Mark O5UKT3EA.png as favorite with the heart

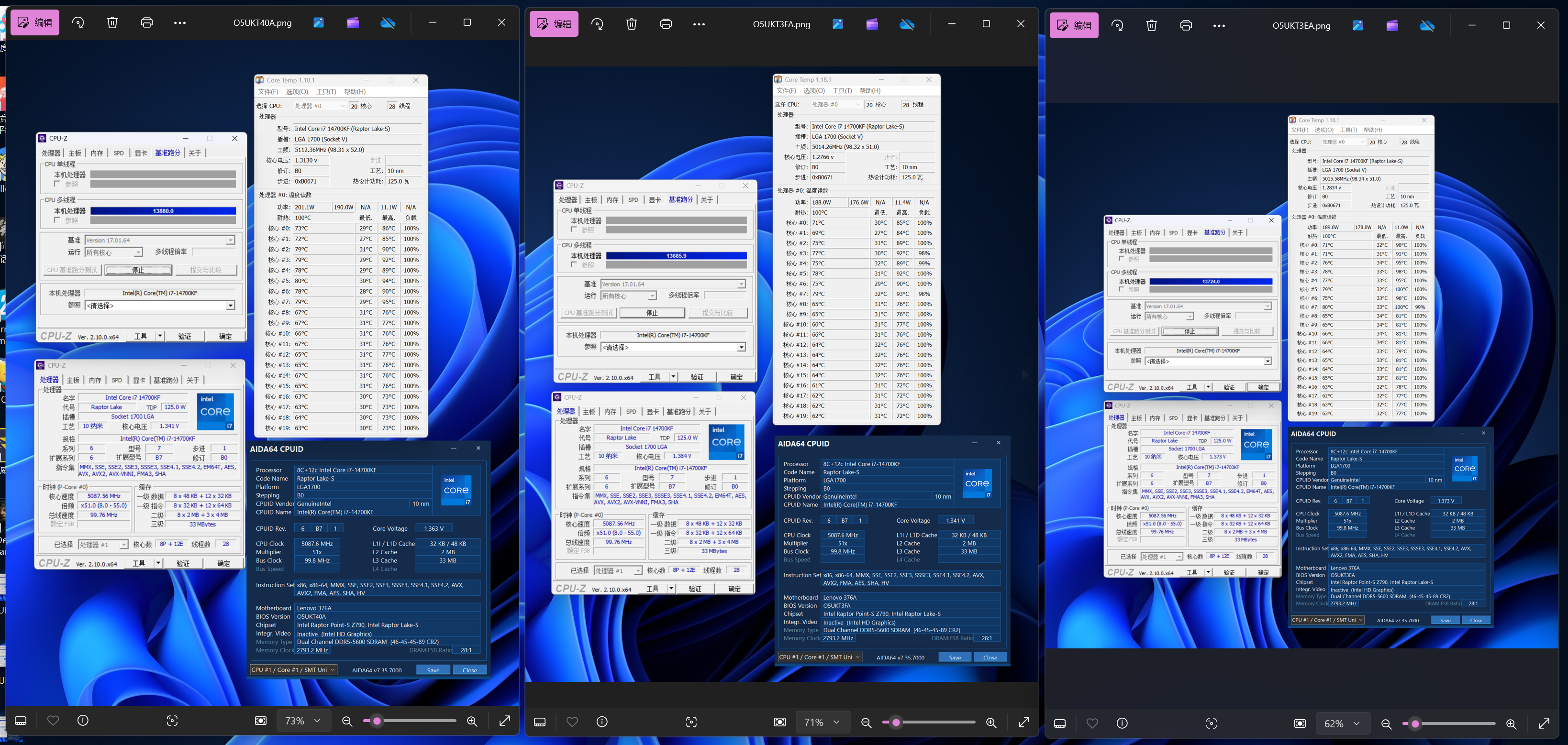1092,723
